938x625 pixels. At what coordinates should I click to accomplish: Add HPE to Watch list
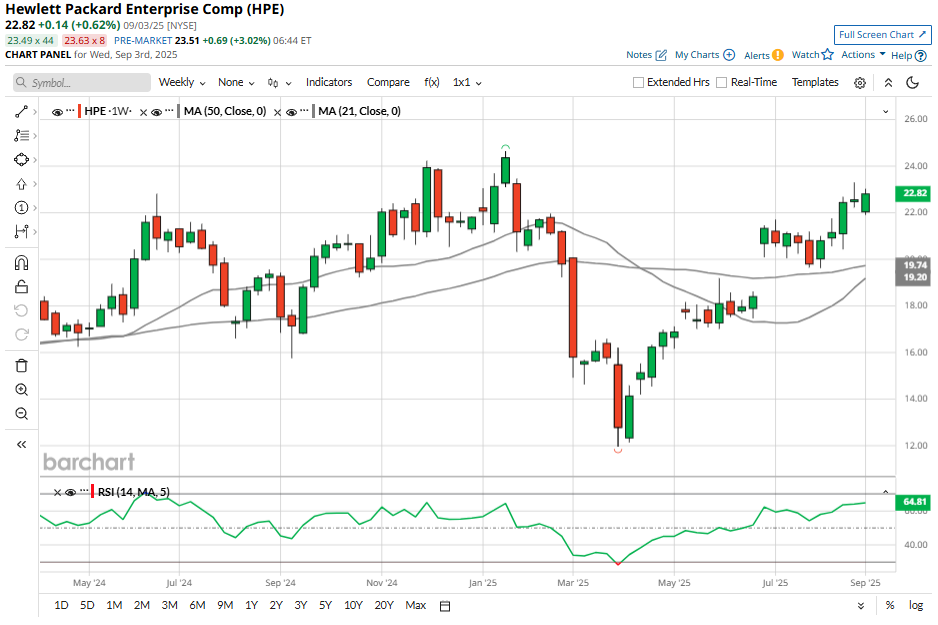click(x=812, y=55)
